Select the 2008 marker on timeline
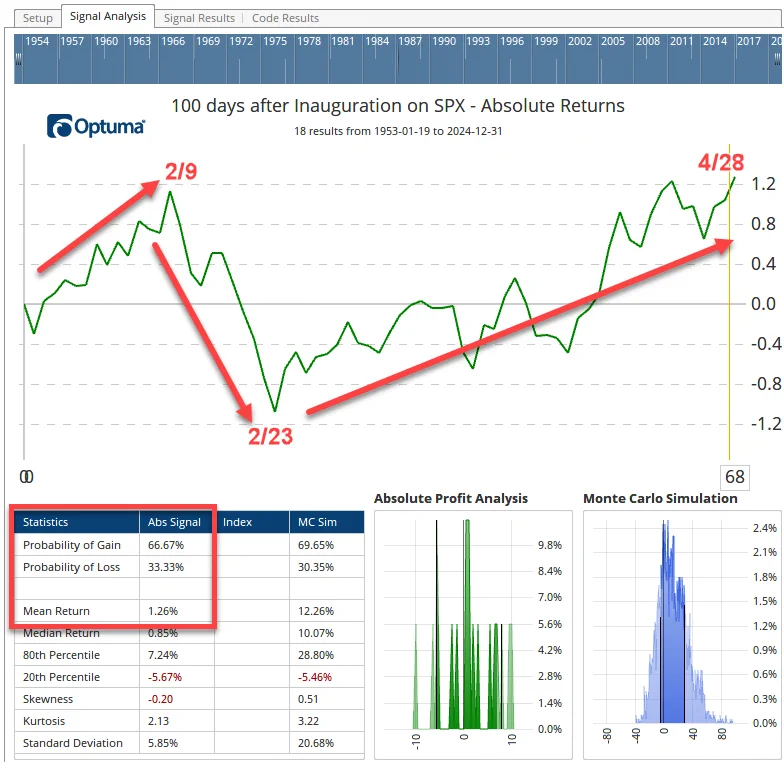This screenshot has width=784, height=762. tap(648, 41)
